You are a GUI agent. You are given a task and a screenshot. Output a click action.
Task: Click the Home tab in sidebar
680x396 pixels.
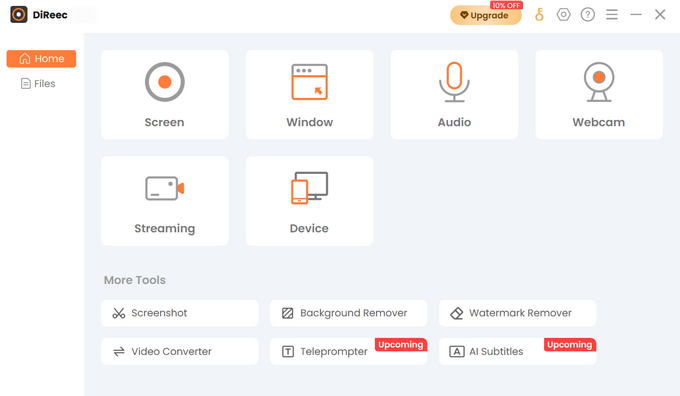pos(41,59)
